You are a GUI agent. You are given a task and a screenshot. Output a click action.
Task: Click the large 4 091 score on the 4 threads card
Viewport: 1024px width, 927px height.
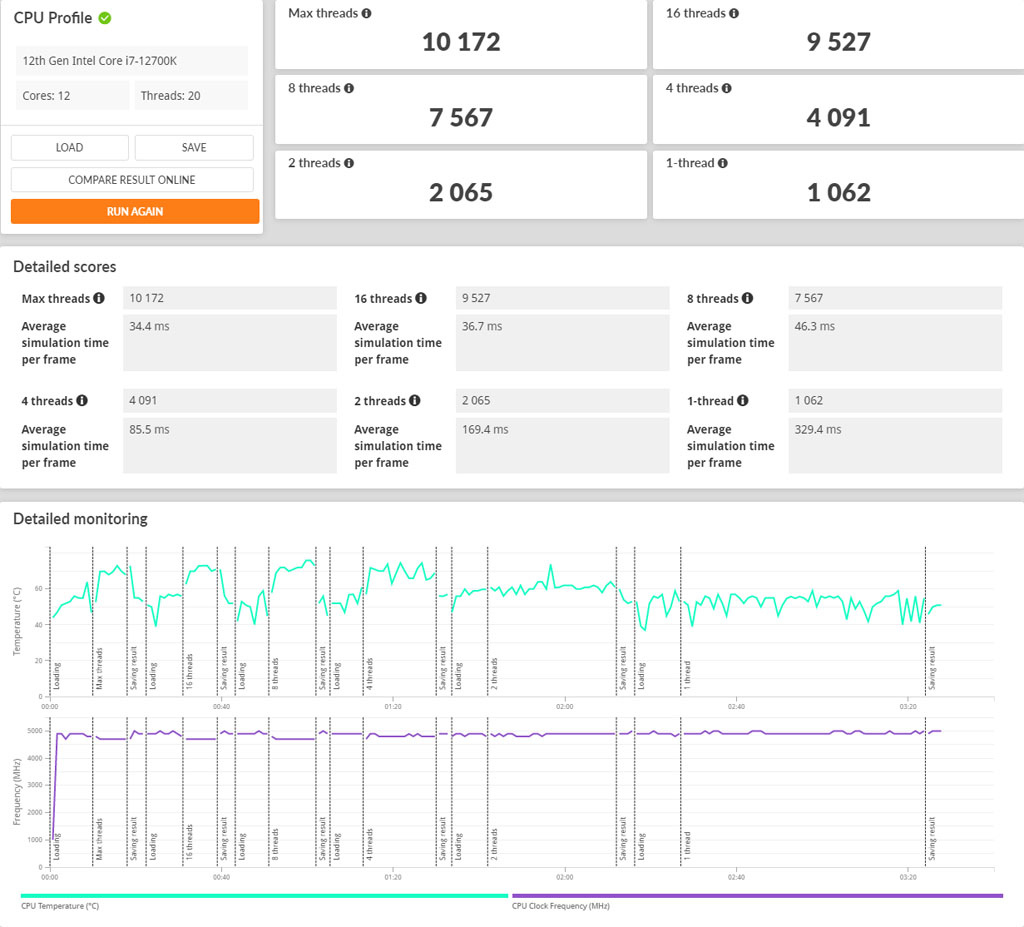839,118
